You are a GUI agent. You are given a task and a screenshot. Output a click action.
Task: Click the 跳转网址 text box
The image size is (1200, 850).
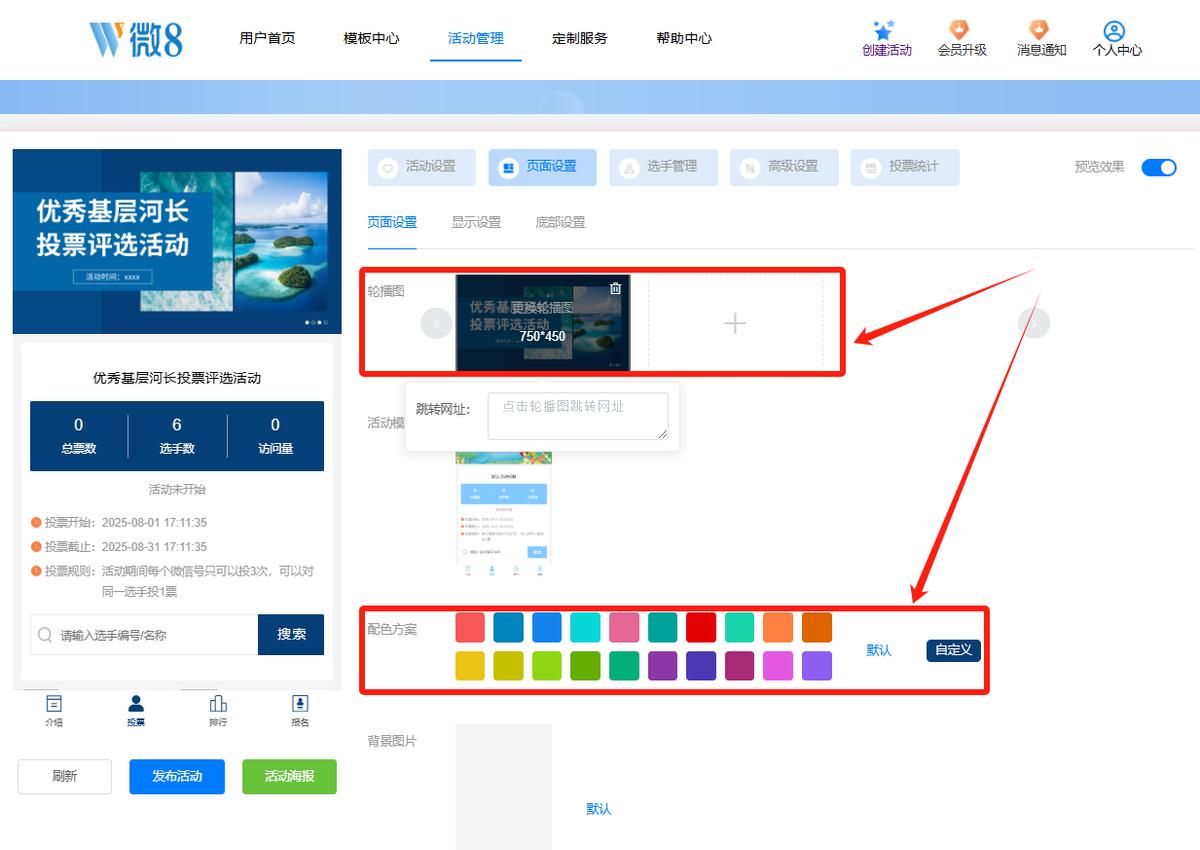(578, 416)
